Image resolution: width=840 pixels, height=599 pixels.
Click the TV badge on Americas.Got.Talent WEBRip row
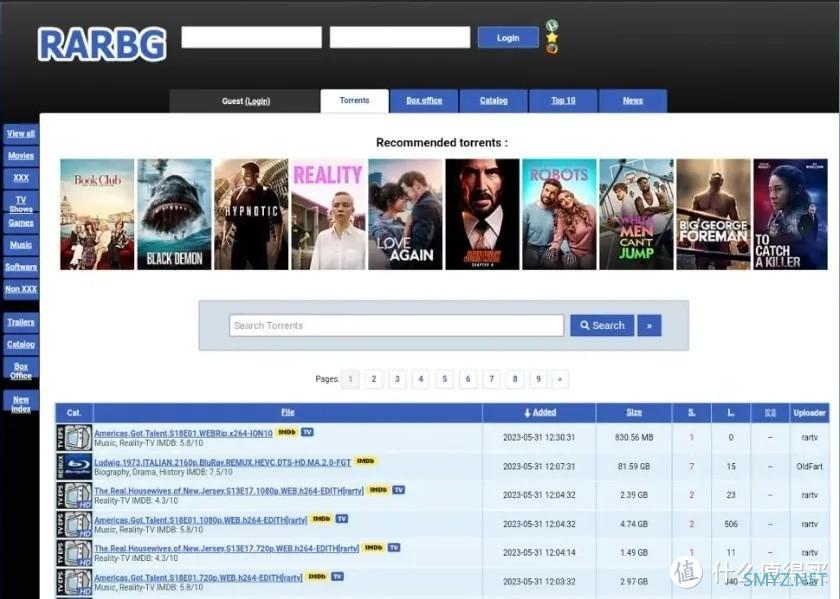point(307,432)
